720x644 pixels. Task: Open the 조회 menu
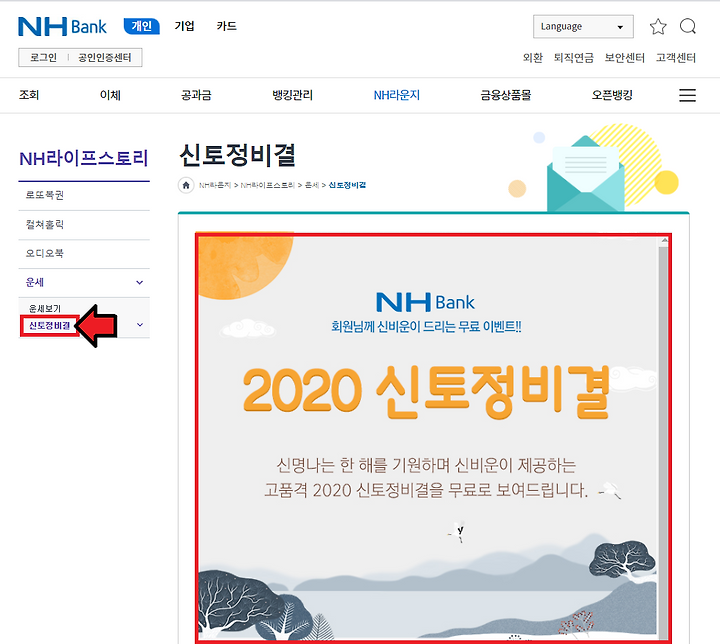coord(29,95)
